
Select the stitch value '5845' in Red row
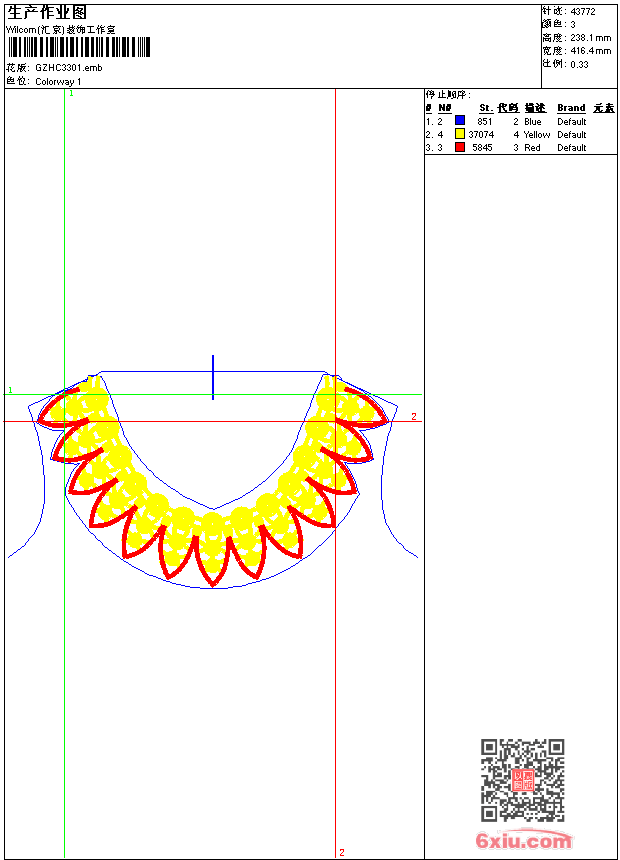click(482, 148)
